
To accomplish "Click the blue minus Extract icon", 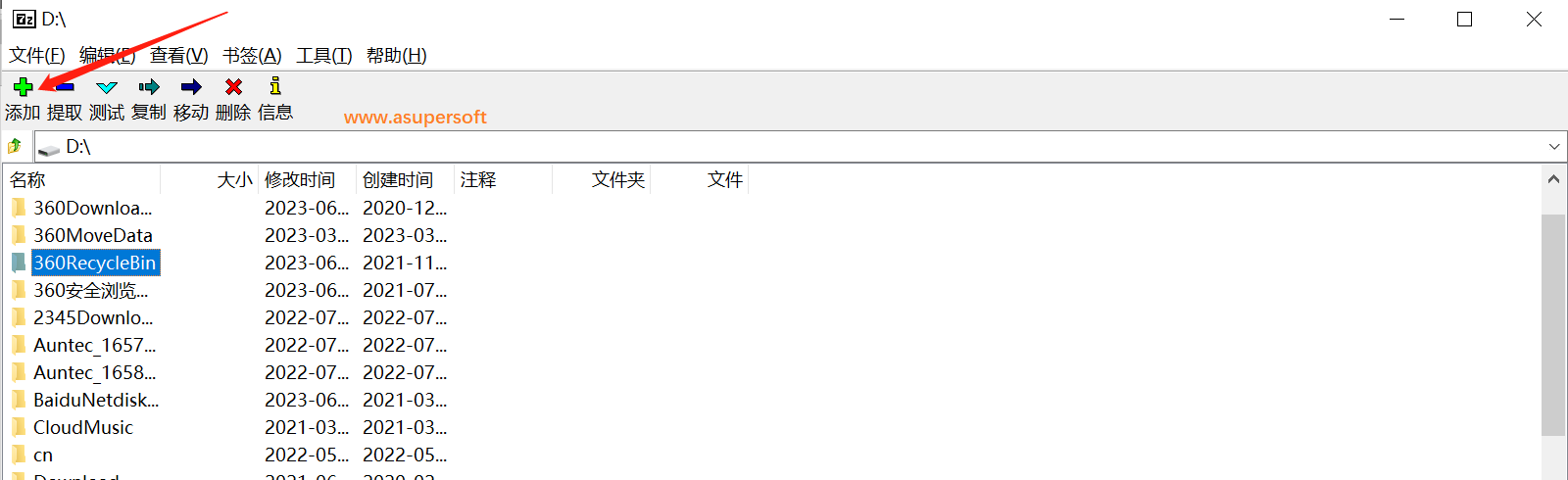I will pyautogui.click(x=66, y=87).
